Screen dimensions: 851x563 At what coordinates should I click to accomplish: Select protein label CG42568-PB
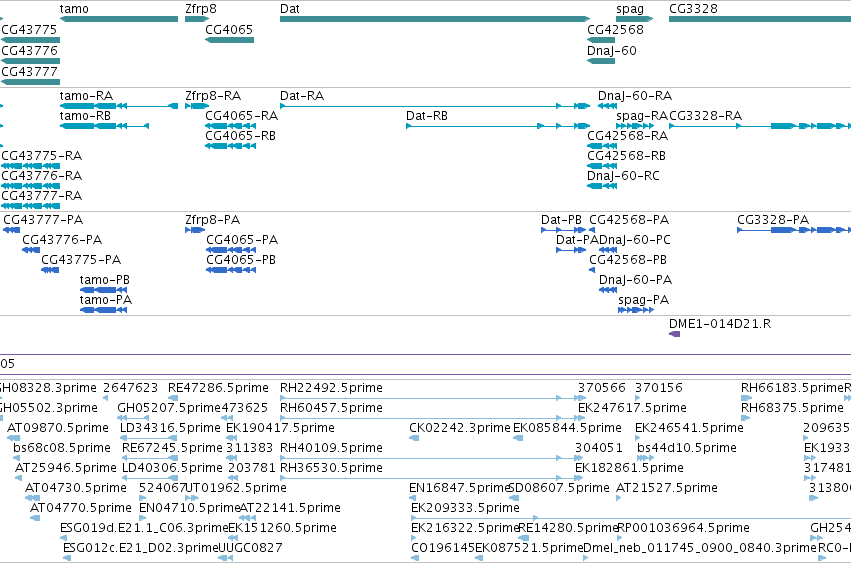(628, 260)
